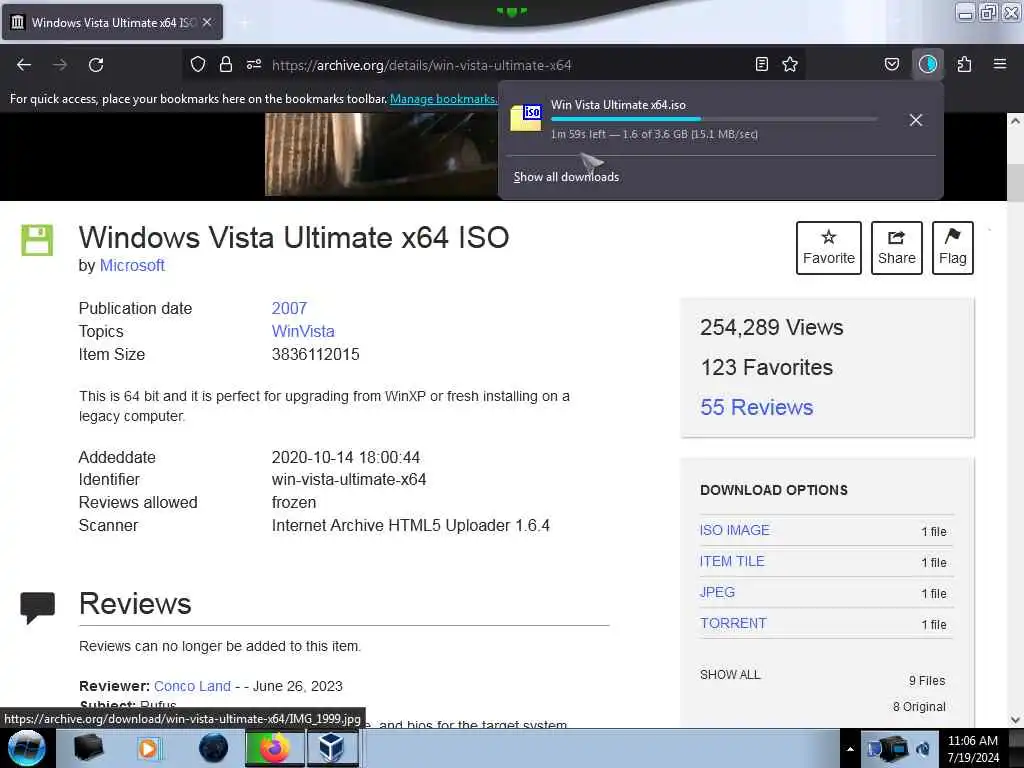1024x768 pixels.
Task: Open the black folder taskbar icon
Action: point(88,748)
